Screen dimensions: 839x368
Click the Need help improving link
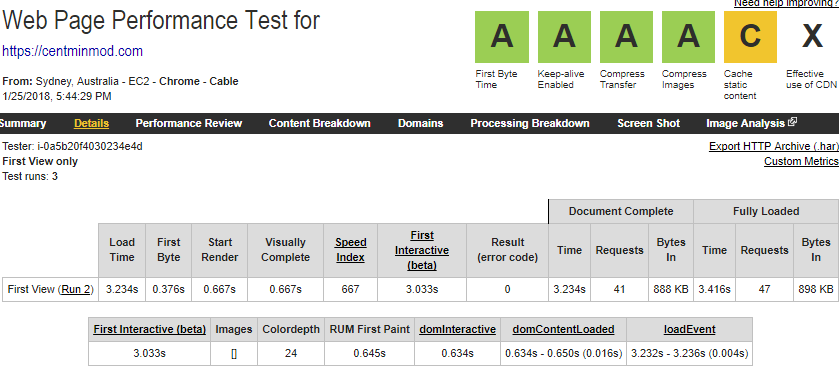[x=786, y=4]
